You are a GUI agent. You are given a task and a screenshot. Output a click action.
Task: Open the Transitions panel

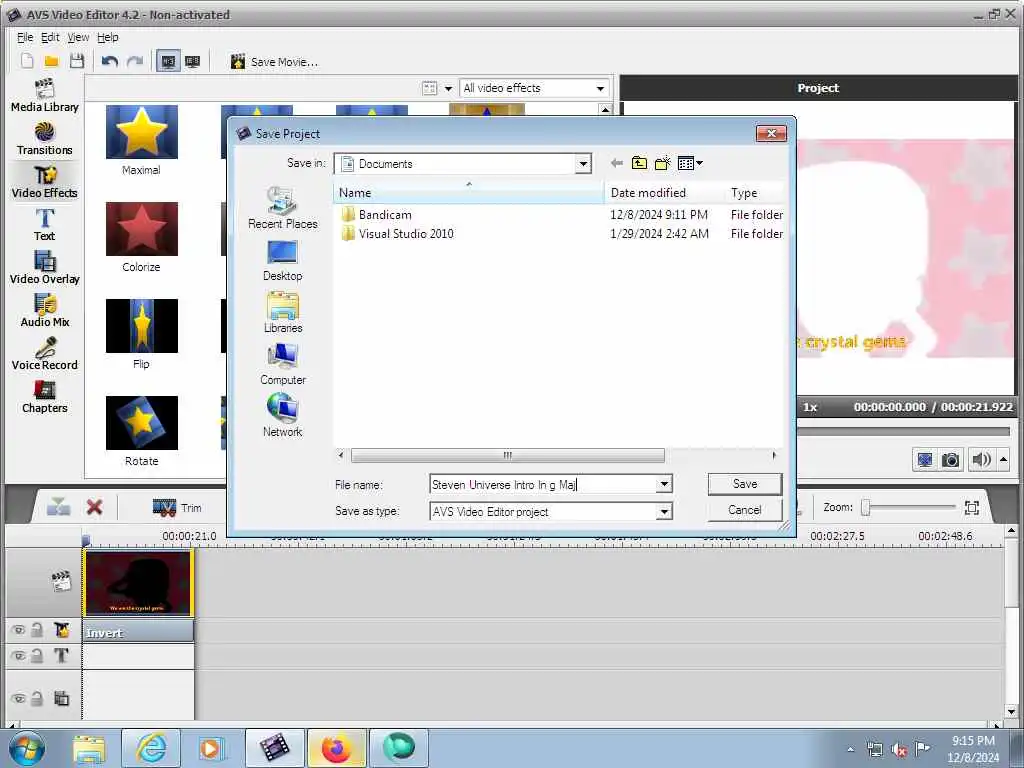(44, 139)
